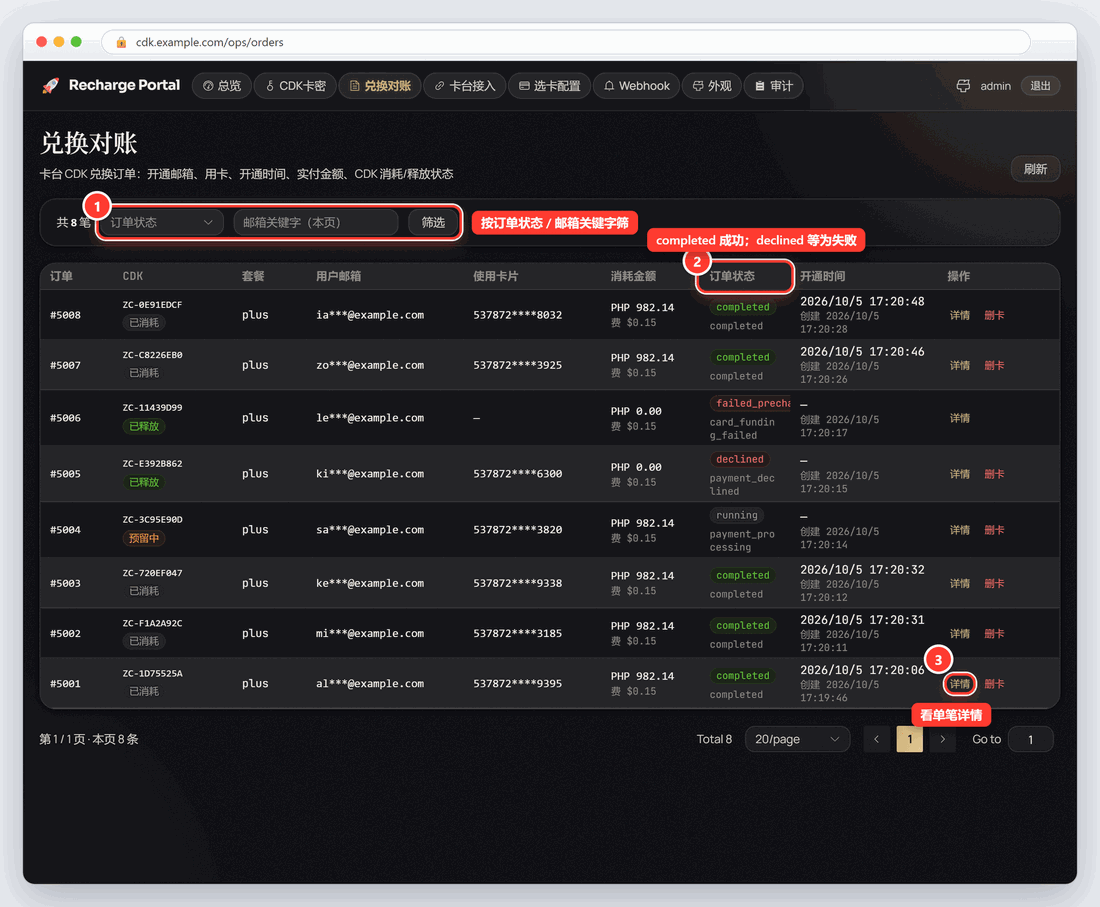Expand the 订单状态 filter dropdown
This screenshot has width=1100, height=907.
coord(161,222)
